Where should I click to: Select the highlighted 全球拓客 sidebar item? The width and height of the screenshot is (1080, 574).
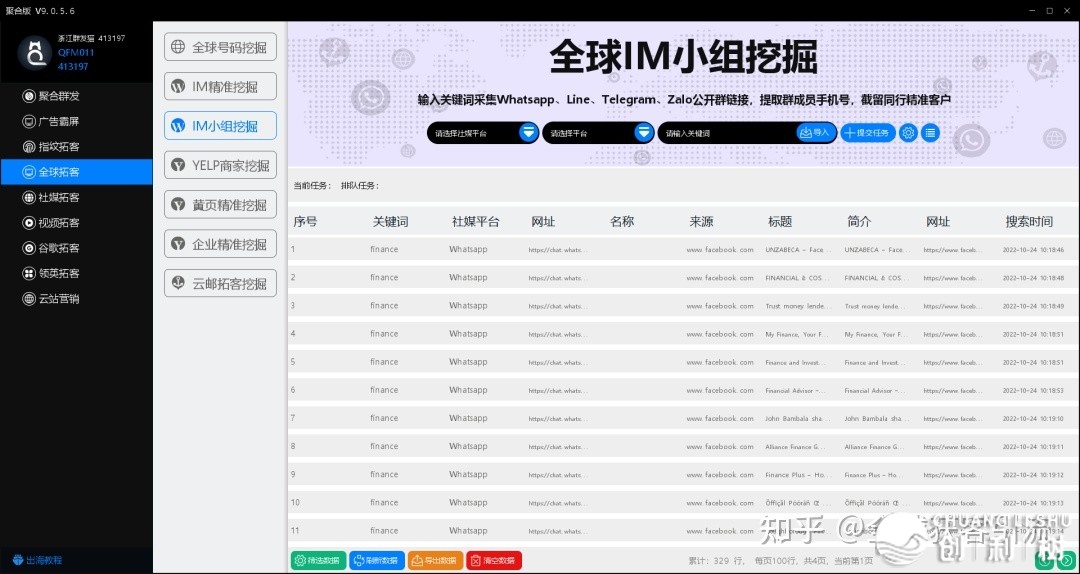coord(76,172)
